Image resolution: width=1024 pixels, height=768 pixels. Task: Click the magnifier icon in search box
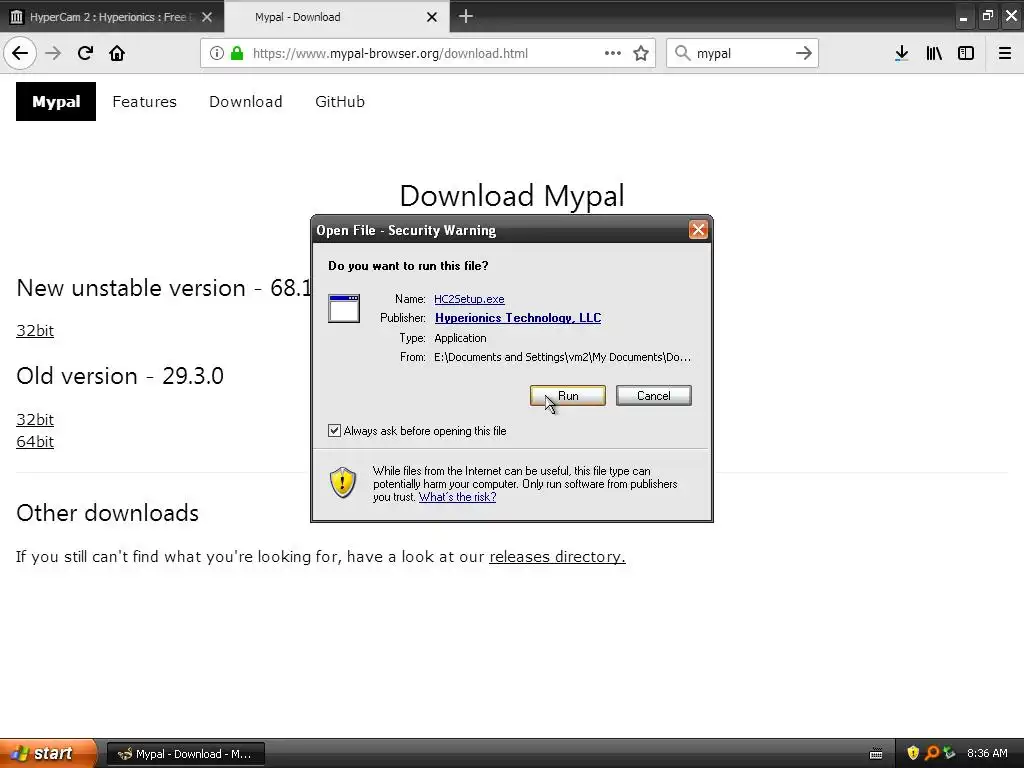pos(682,53)
